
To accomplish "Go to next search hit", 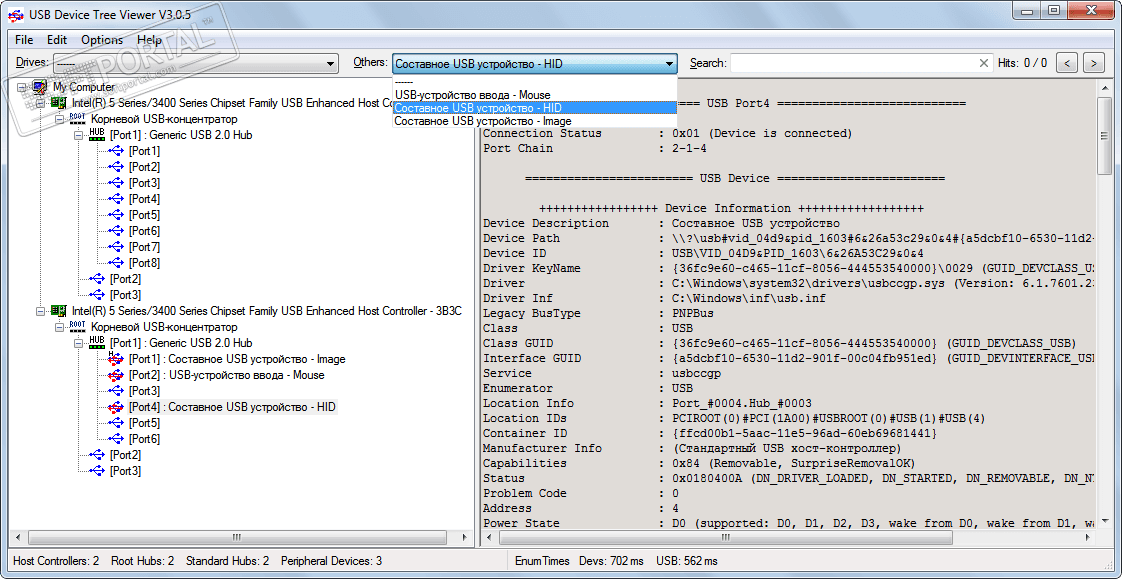I will tap(1093, 63).
